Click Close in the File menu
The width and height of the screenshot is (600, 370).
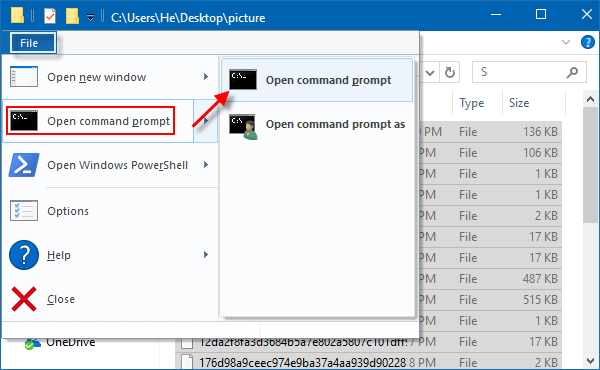pos(109,299)
